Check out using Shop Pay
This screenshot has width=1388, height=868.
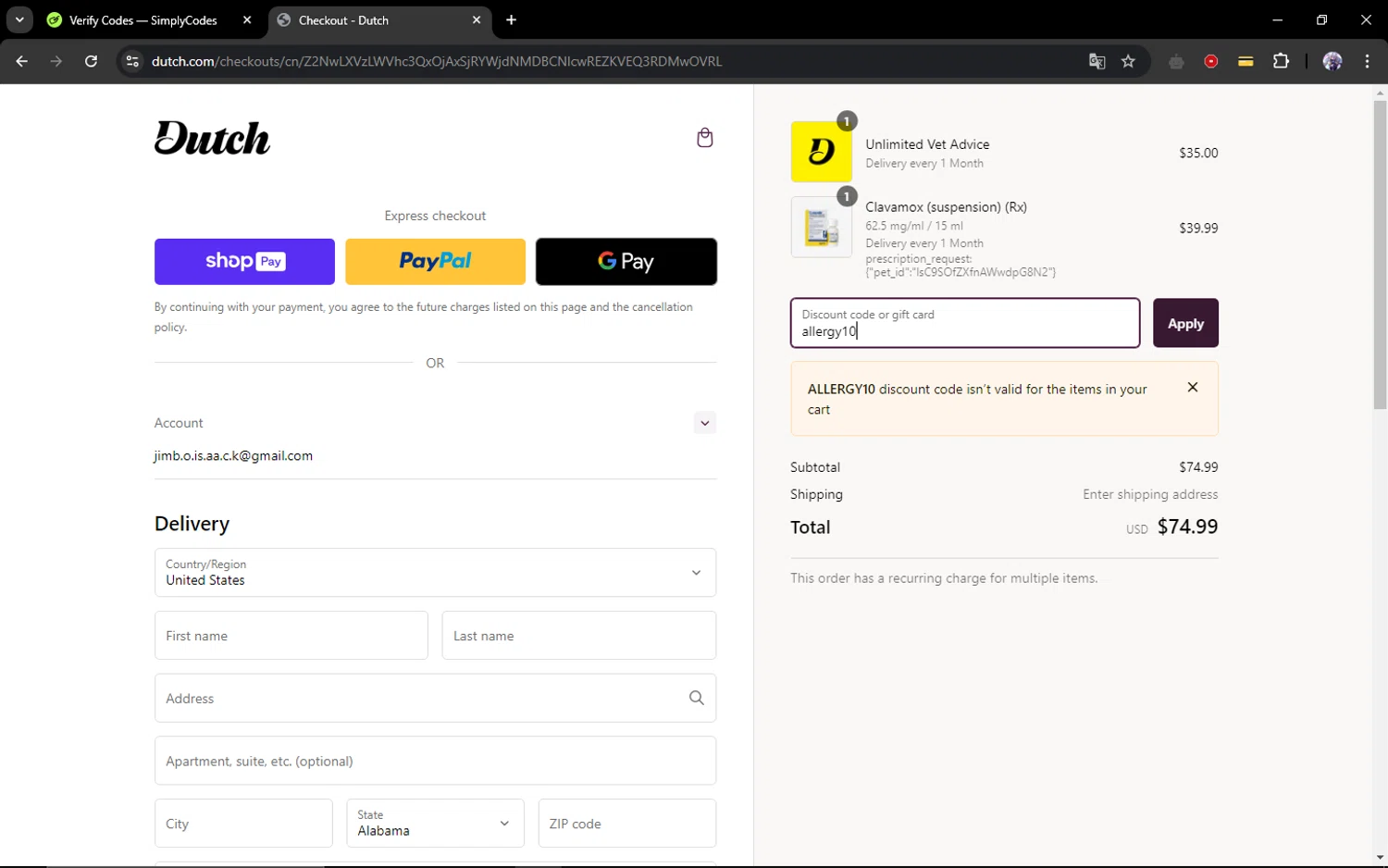click(244, 261)
